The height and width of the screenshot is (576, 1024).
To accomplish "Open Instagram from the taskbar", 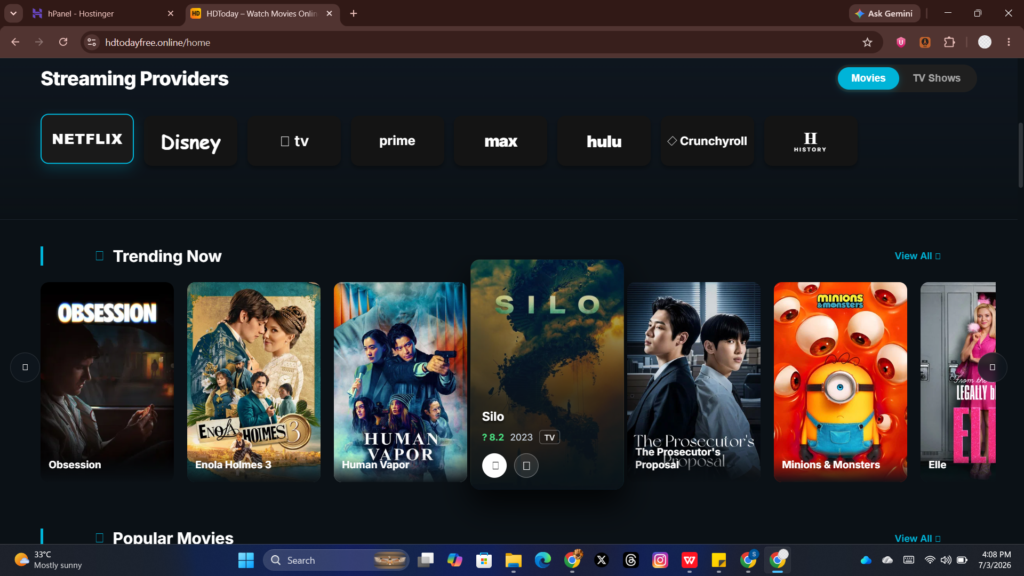I will [x=660, y=560].
